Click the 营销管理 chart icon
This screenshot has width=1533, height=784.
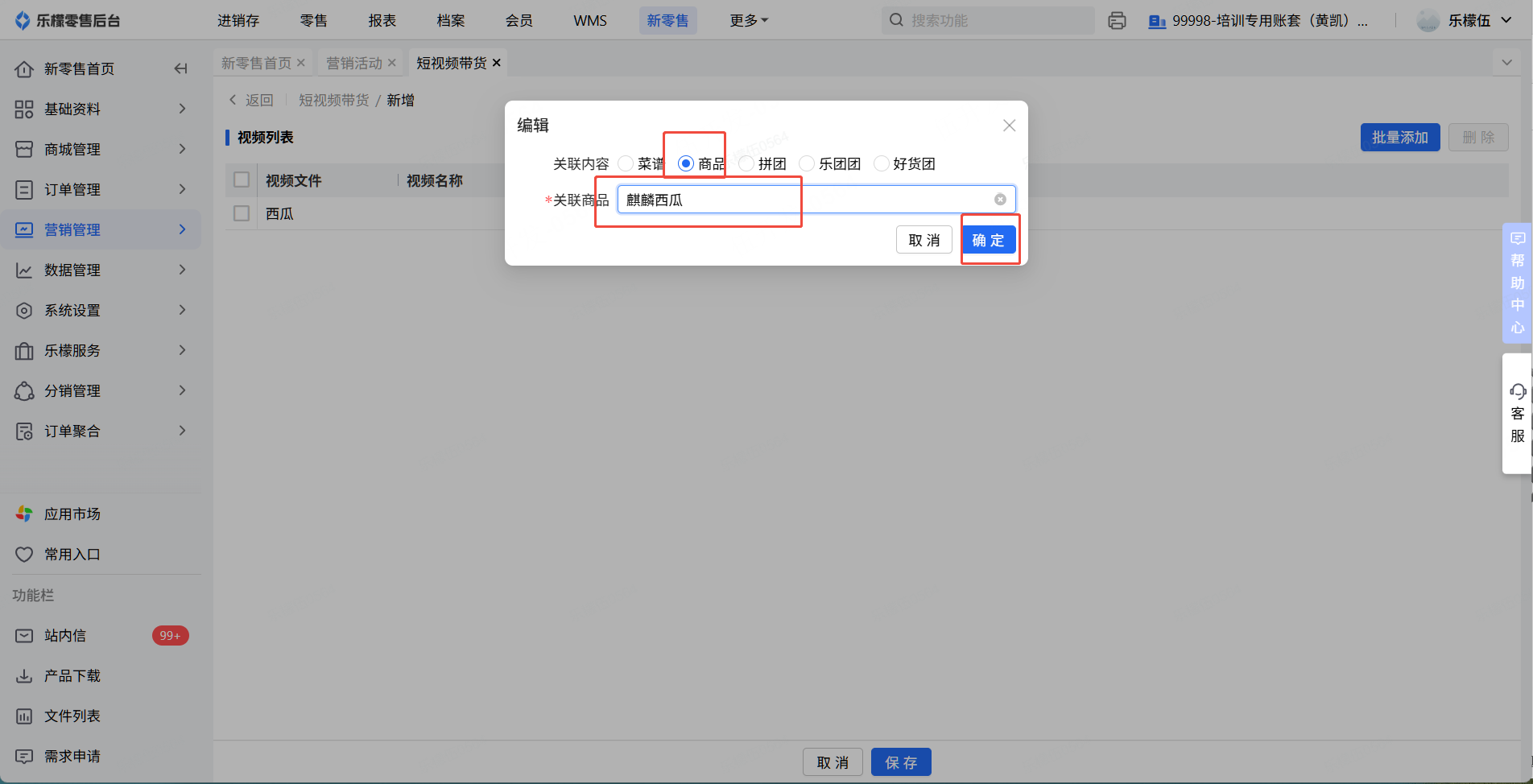tap(24, 230)
